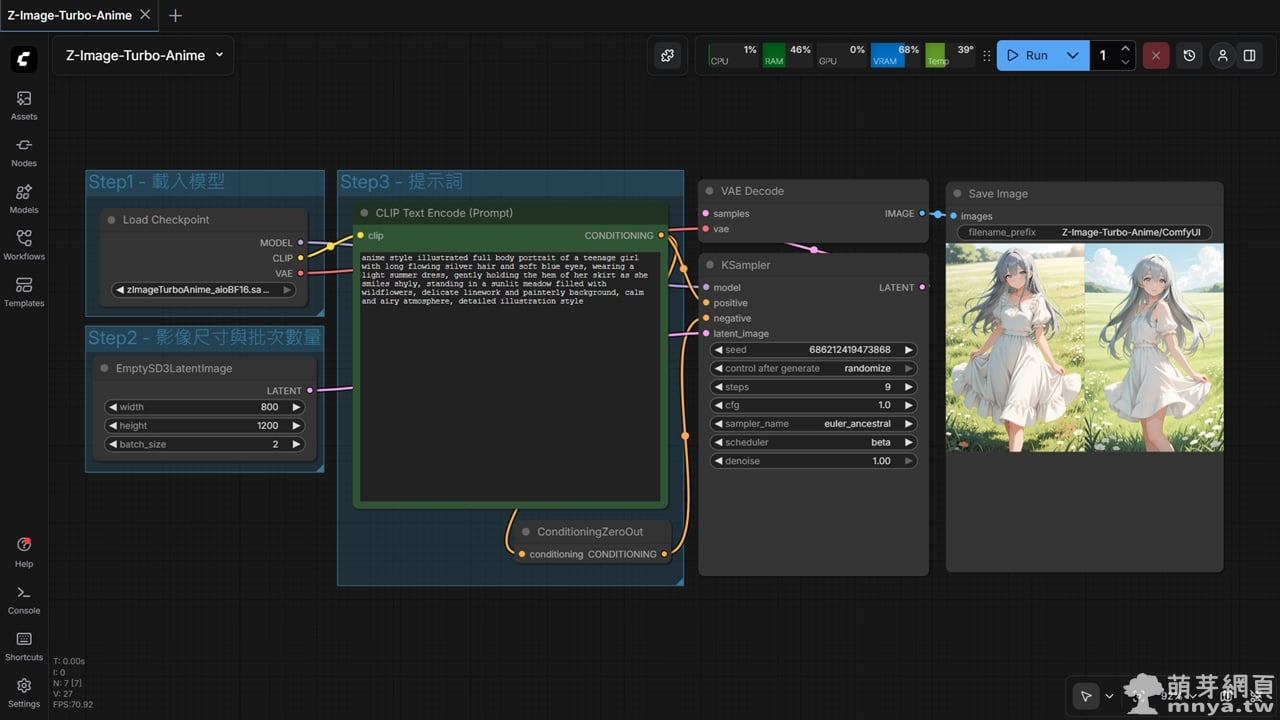
Task: Open the Models sidebar panel
Action: click(24, 198)
